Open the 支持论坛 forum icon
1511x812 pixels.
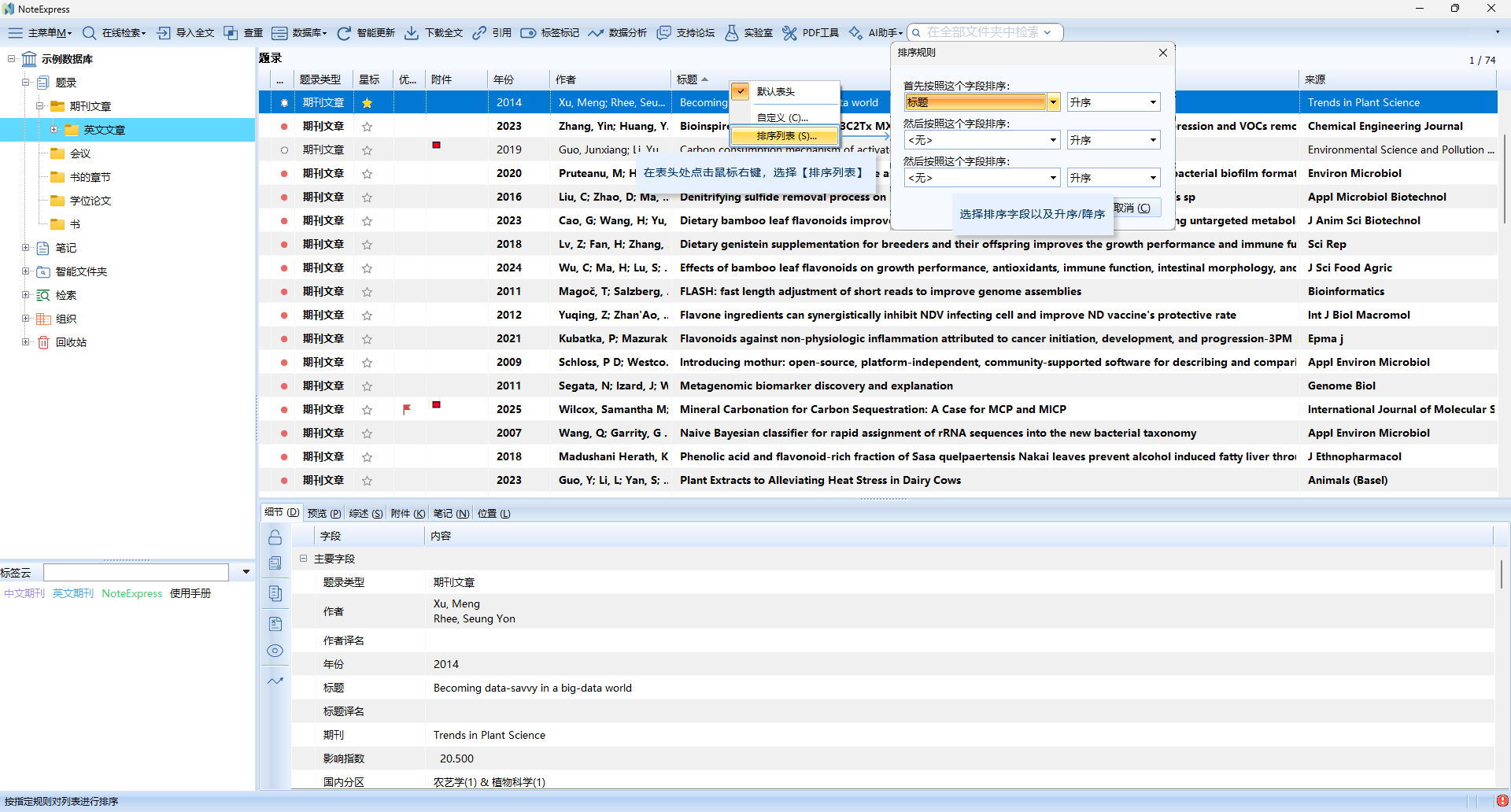(664, 32)
